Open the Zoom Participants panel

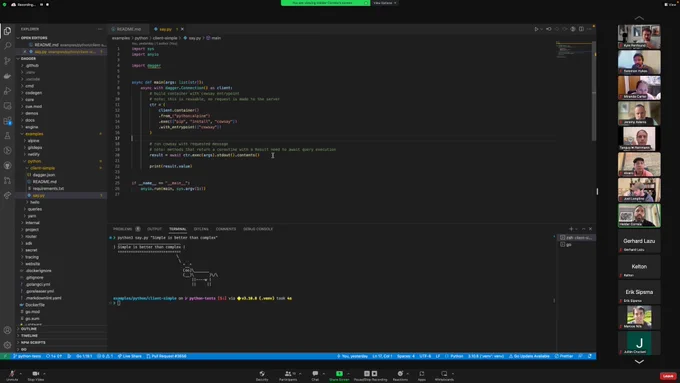pyautogui.click(x=288, y=376)
